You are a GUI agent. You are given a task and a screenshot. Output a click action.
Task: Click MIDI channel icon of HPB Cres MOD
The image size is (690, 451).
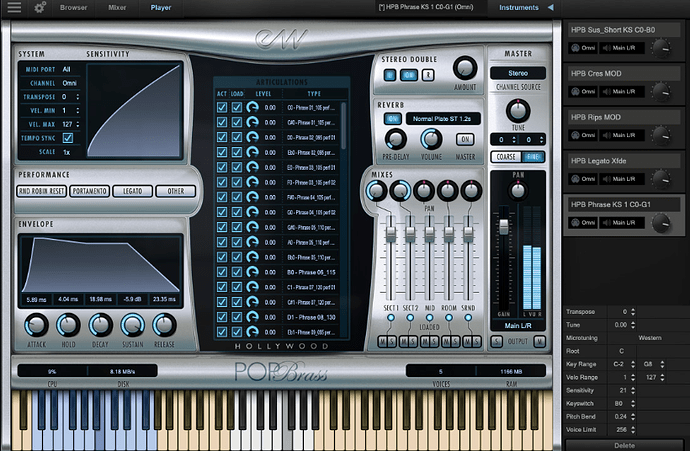tap(575, 92)
